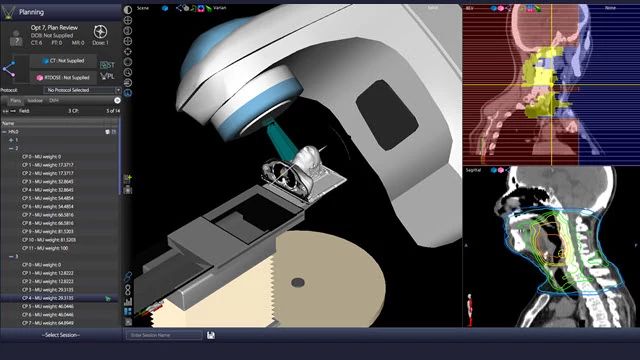Screen dimensions: 640x360
Task: Click the Opt 7, Plan Review title
Action: coord(54,28)
